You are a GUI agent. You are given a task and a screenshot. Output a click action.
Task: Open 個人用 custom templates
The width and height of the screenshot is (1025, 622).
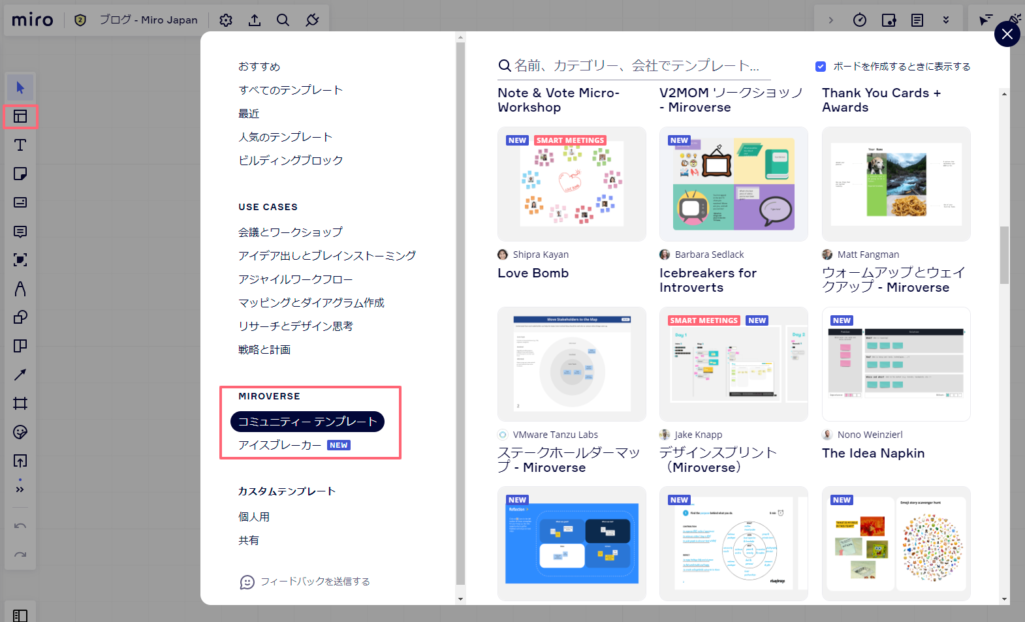click(254, 517)
